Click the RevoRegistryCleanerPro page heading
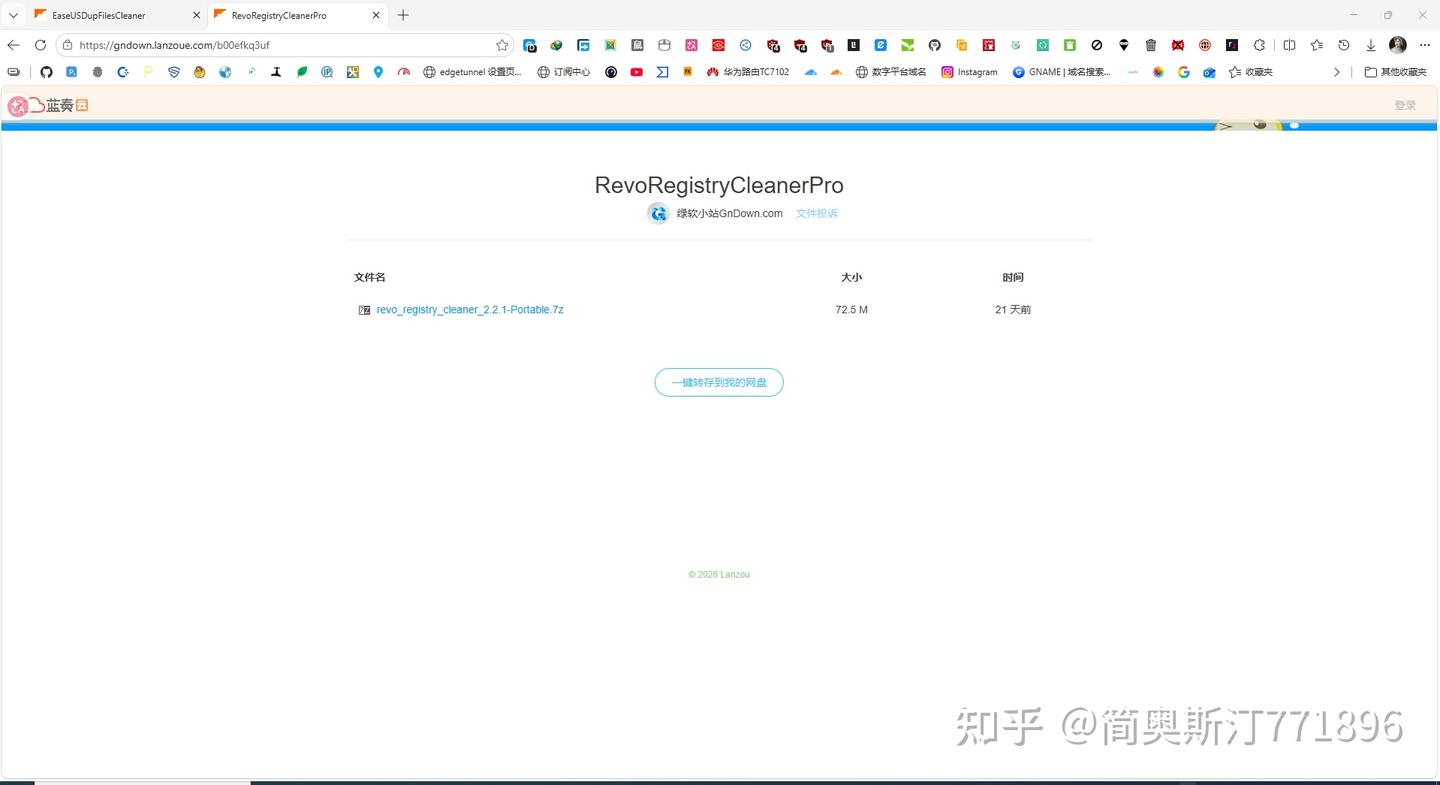The height and width of the screenshot is (785, 1440). click(719, 185)
